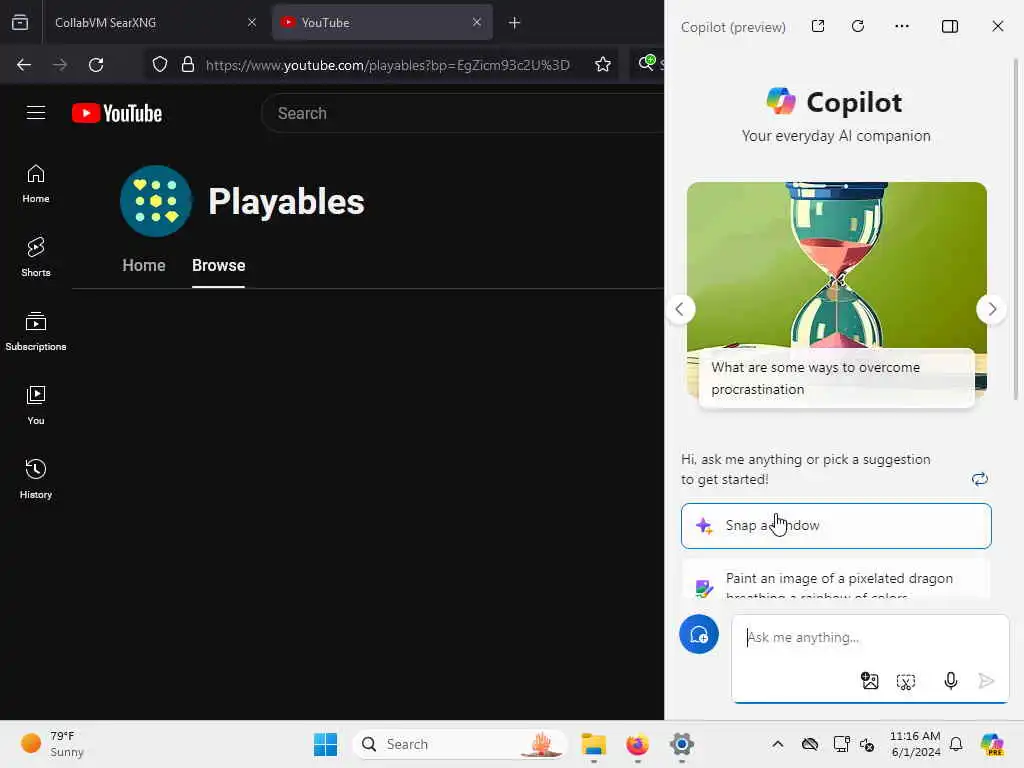This screenshot has width=1024, height=768.
Task: Show previous Copilot suggestion card
Action: click(x=680, y=309)
